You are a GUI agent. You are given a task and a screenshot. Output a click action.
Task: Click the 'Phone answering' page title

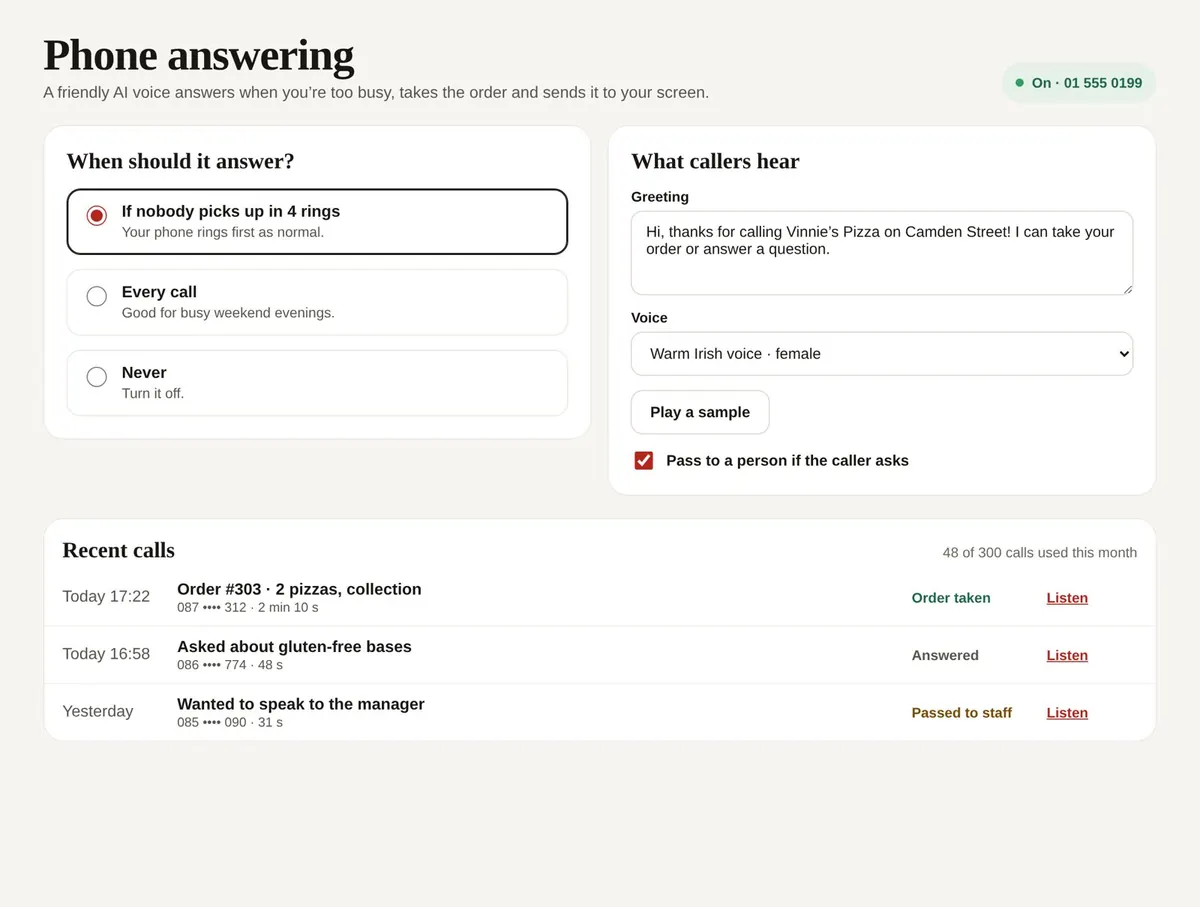(x=198, y=55)
